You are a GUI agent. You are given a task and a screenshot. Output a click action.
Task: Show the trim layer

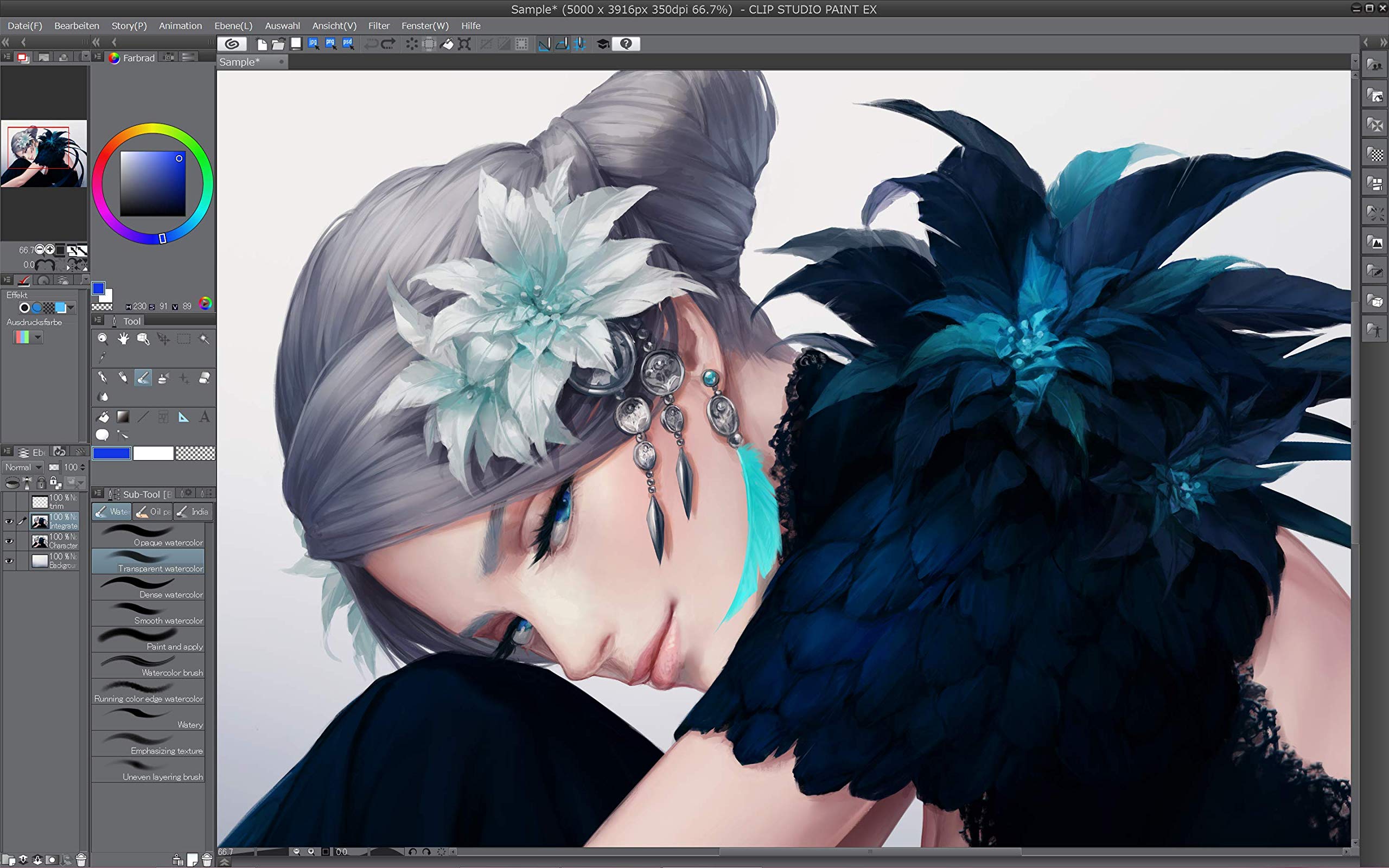coord(9,502)
